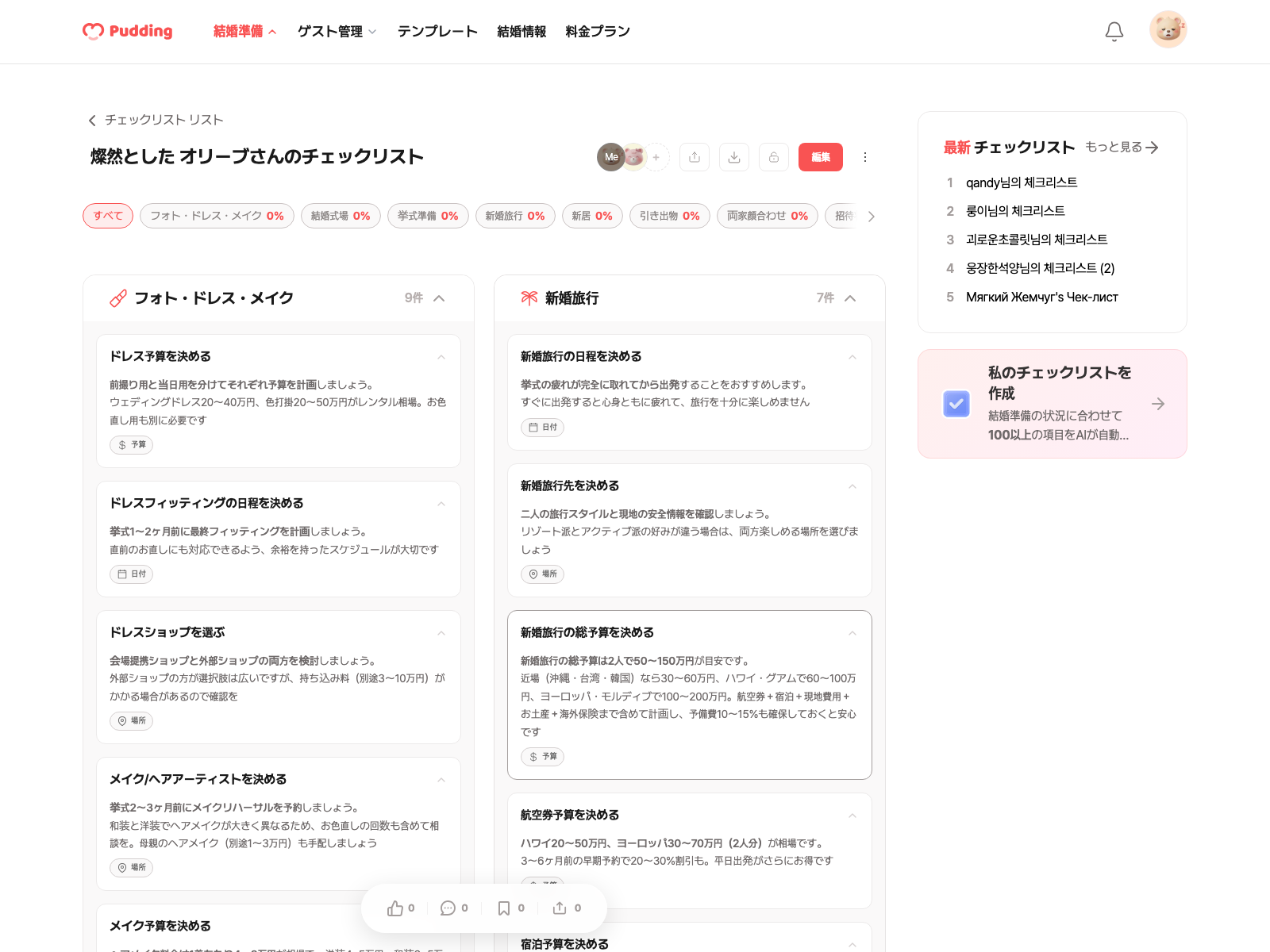Screen dimensions: 1270x952
Task: Open the notifications bell
Action: coord(1114,31)
